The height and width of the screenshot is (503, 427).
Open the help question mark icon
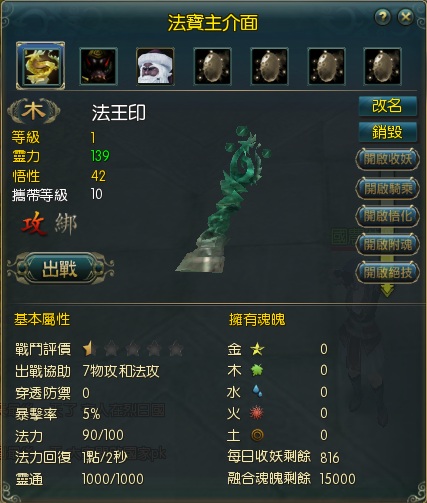pyautogui.click(x=383, y=16)
